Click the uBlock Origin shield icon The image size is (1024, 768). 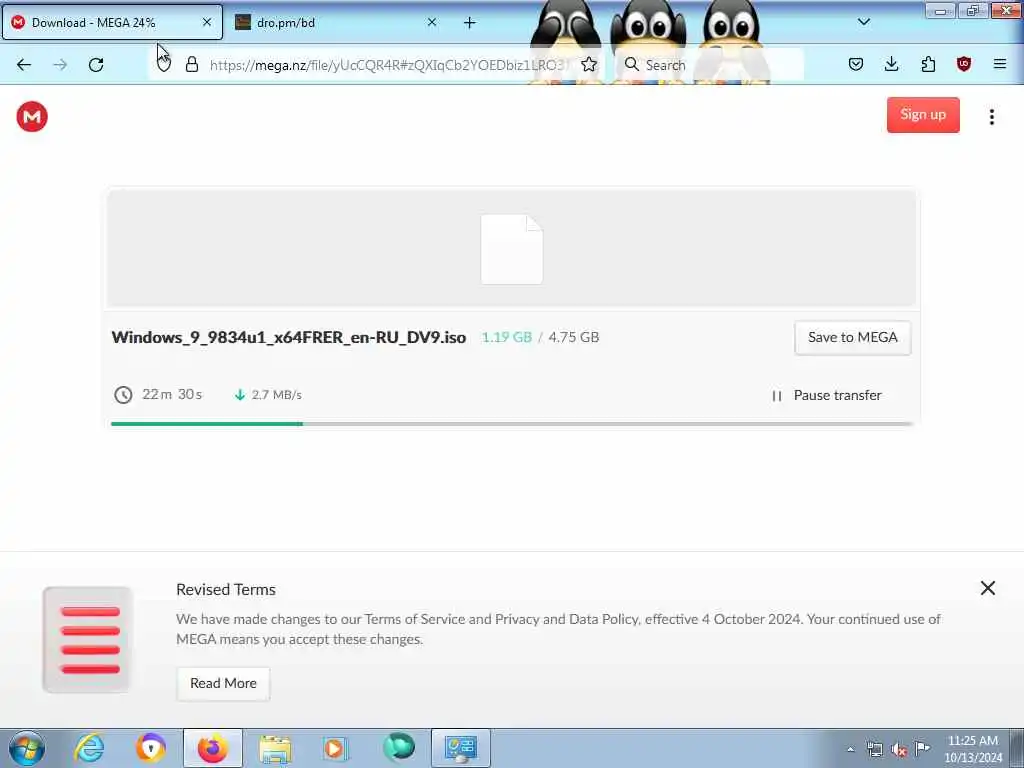click(x=964, y=64)
